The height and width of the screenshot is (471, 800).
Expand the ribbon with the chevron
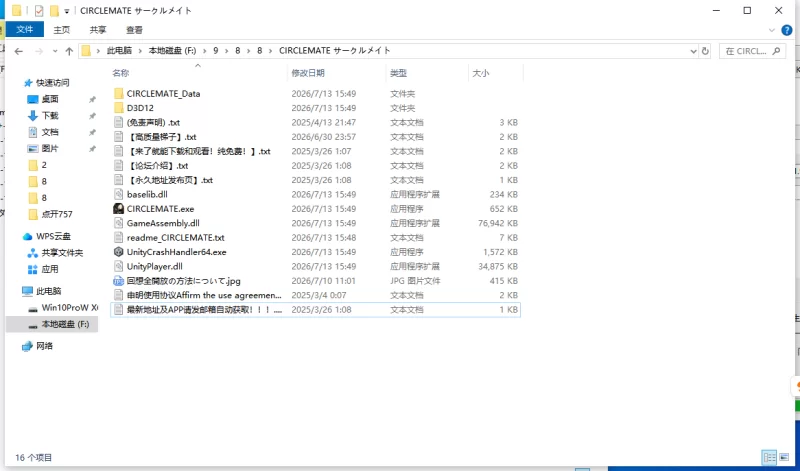pyautogui.click(x=772, y=30)
